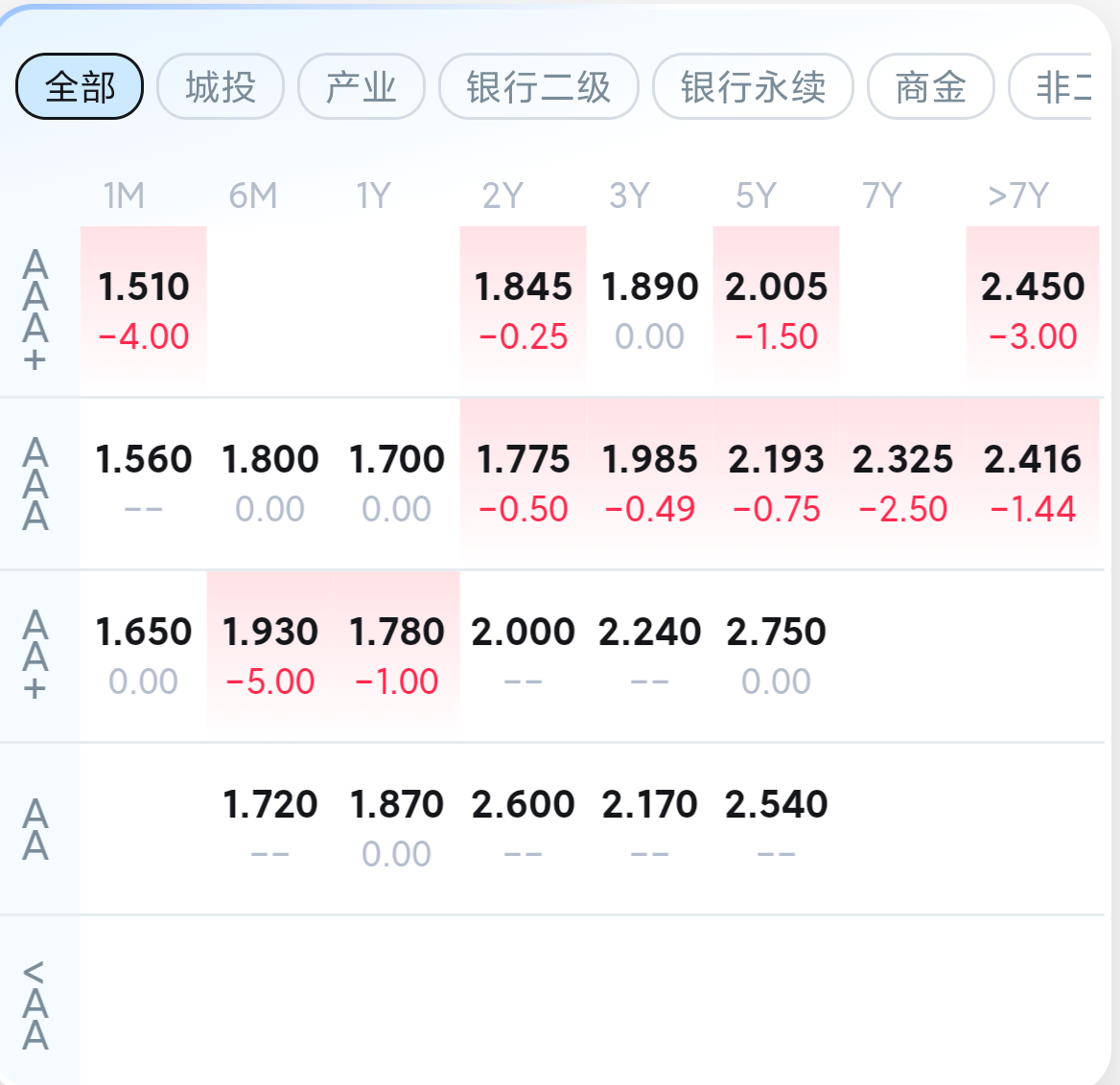Screen dimensions: 1120x1085
Task: Select the 全部 filter tab
Action: click(80, 87)
